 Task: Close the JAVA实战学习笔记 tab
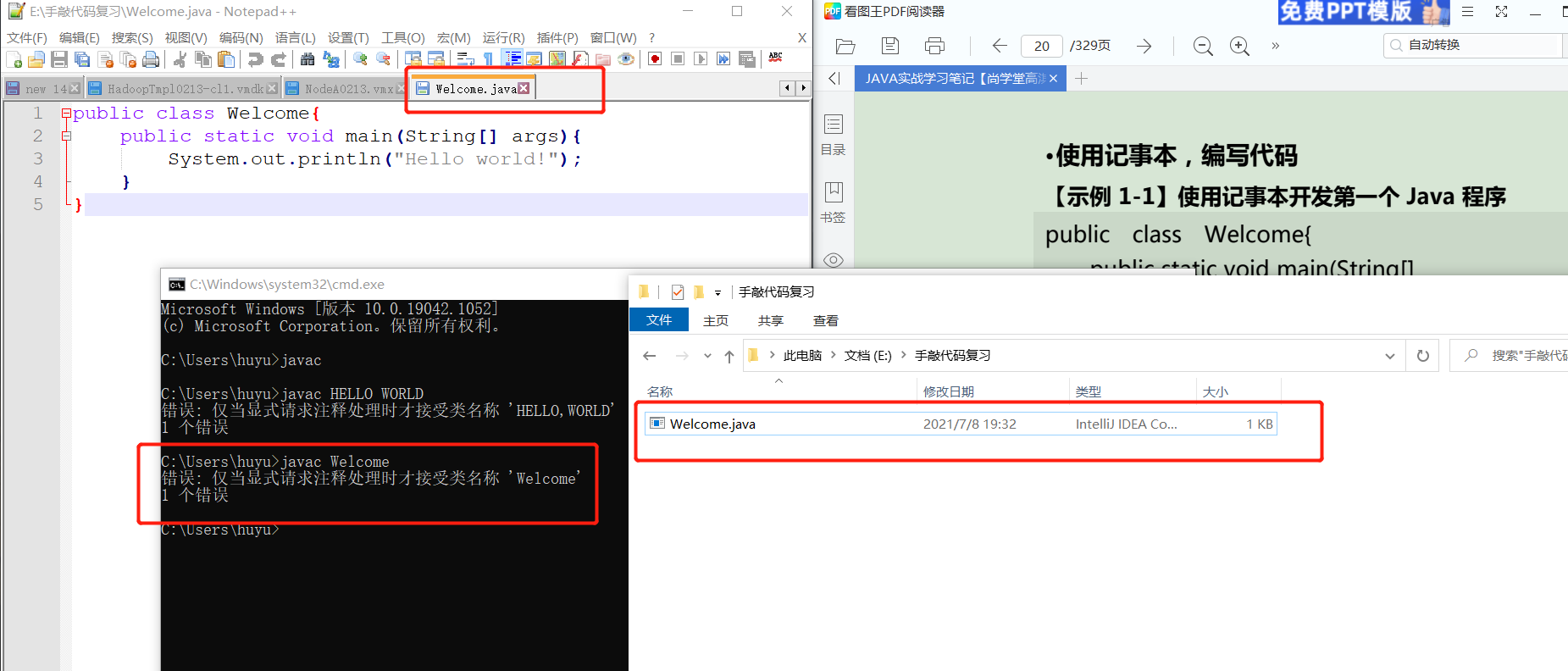(x=1053, y=79)
